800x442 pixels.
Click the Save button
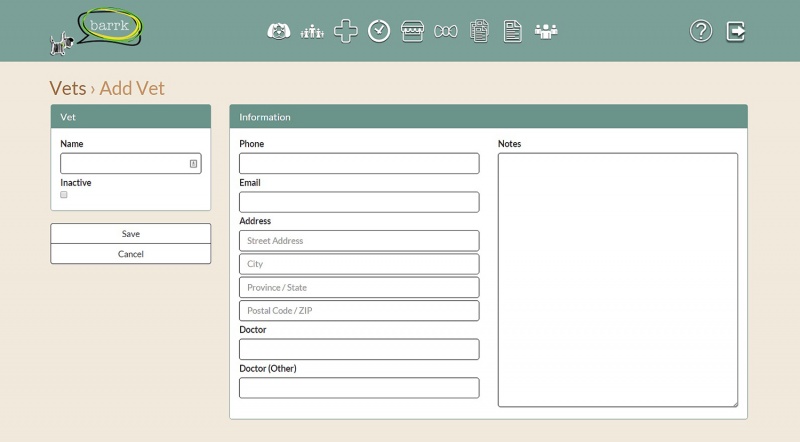pyautogui.click(x=131, y=233)
